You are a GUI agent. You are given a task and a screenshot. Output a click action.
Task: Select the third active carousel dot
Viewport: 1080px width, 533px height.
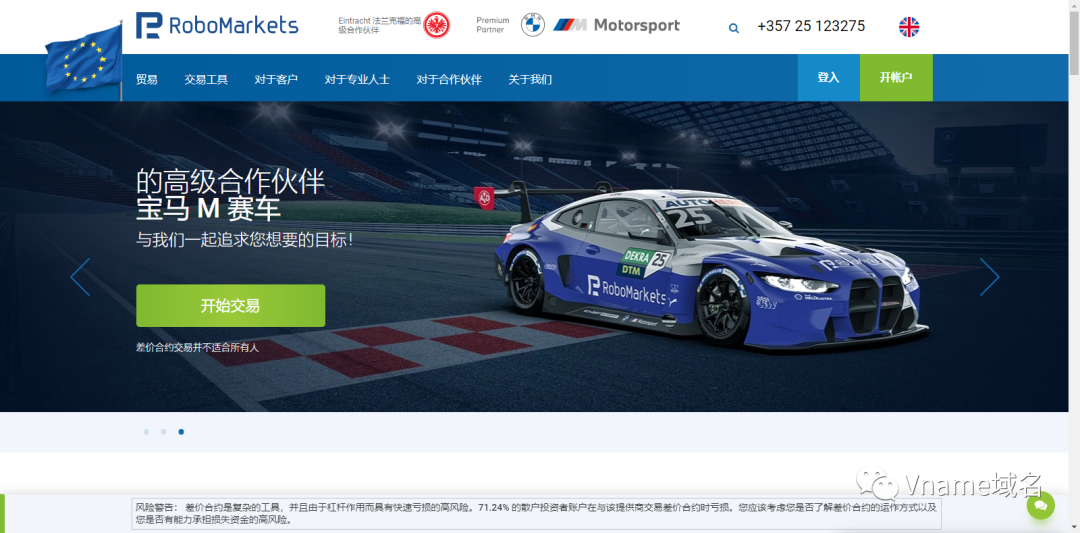181,432
